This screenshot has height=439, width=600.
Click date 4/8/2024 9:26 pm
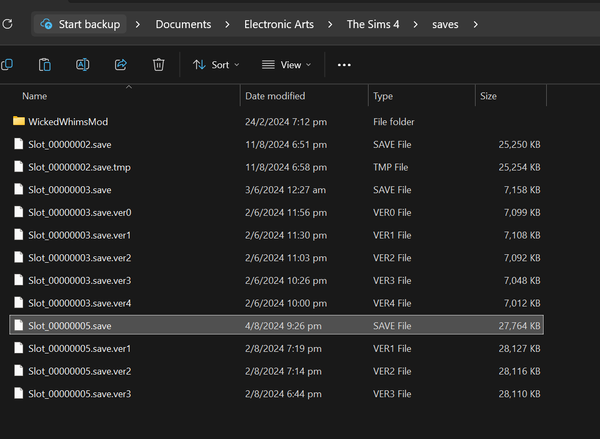click(x=283, y=326)
